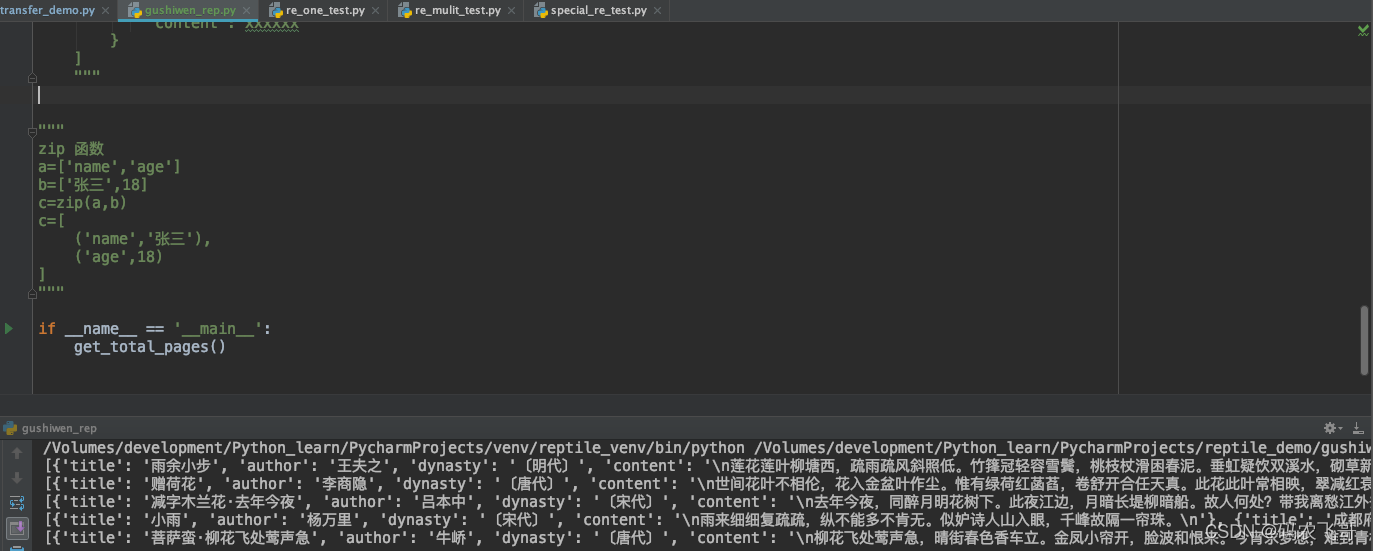The image size is (1373, 551).
Task: Select the gushiwen_rep.py editor tab
Action: (x=190, y=10)
